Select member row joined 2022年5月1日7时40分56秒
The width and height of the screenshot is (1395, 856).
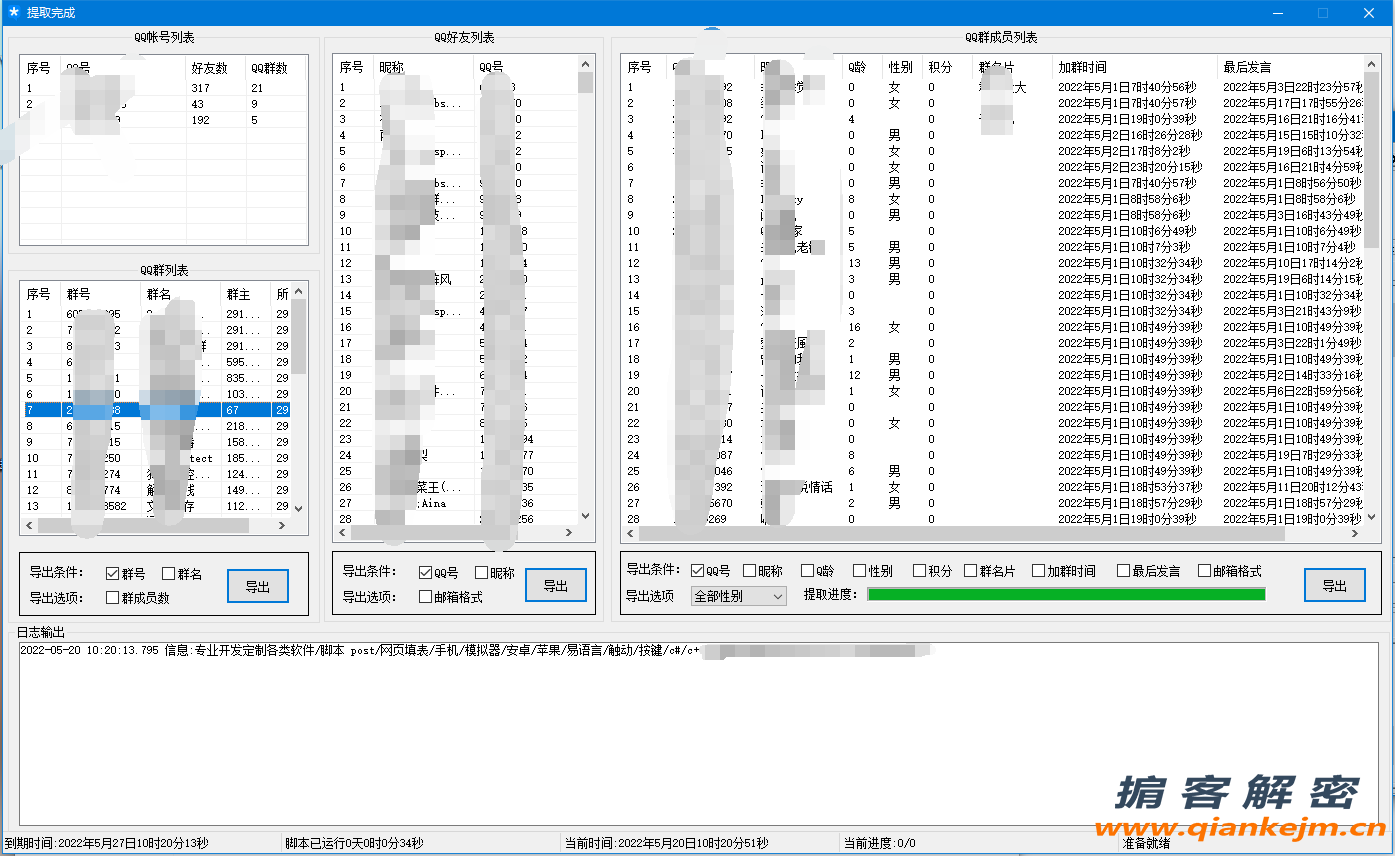point(993,87)
